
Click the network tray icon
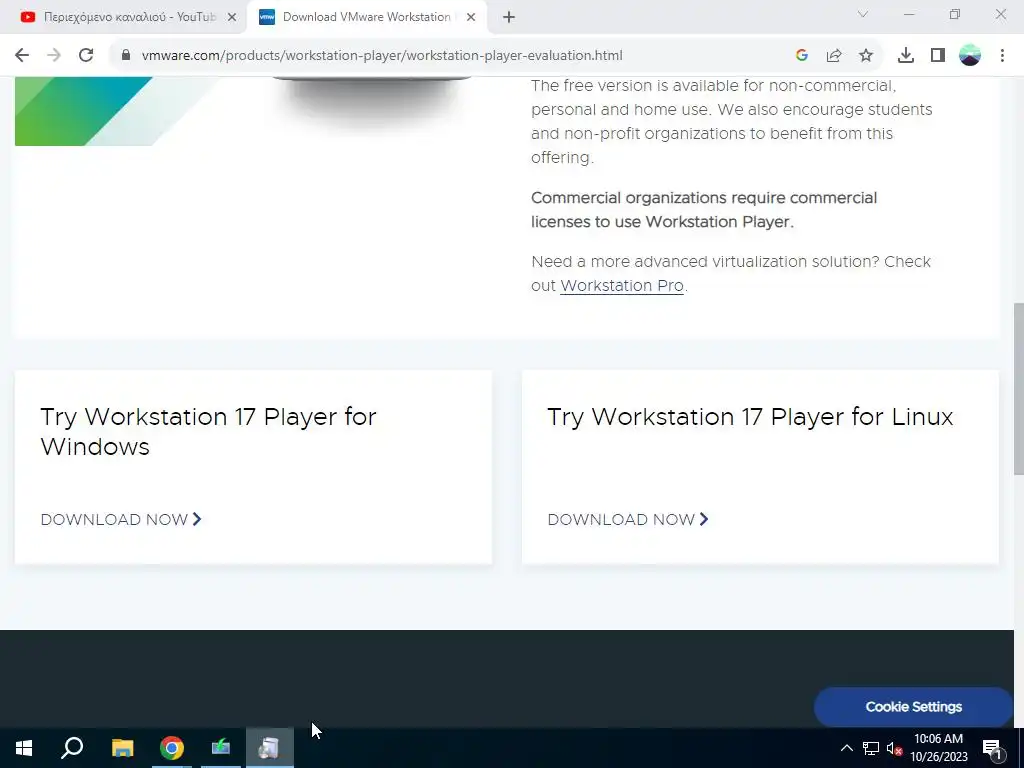(x=871, y=748)
